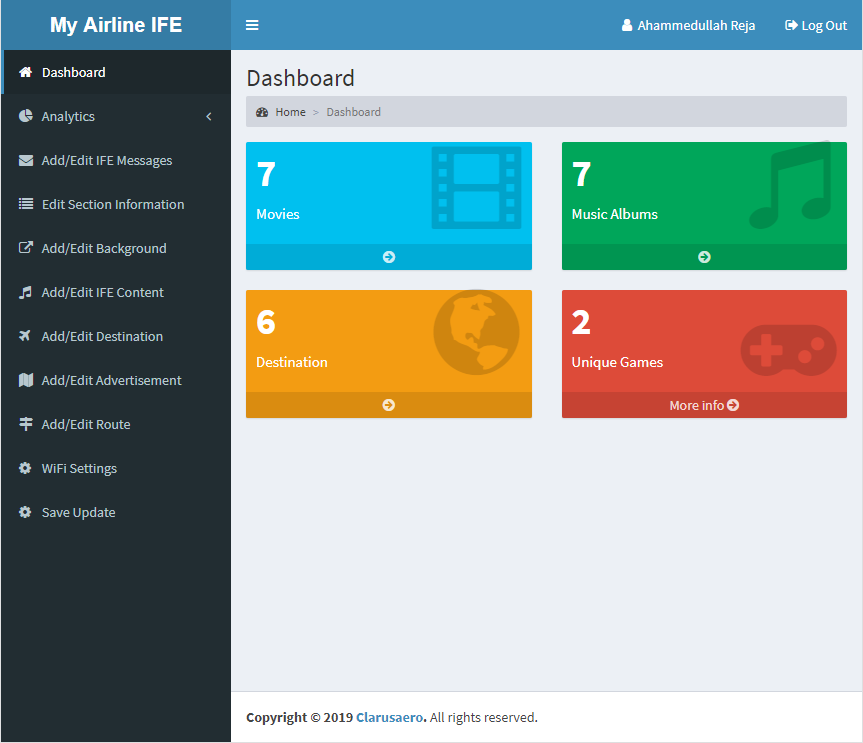Image resolution: width=863 pixels, height=743 pixels.
Task: Go to Home in the breadcrumb
Action: (290, 112)
